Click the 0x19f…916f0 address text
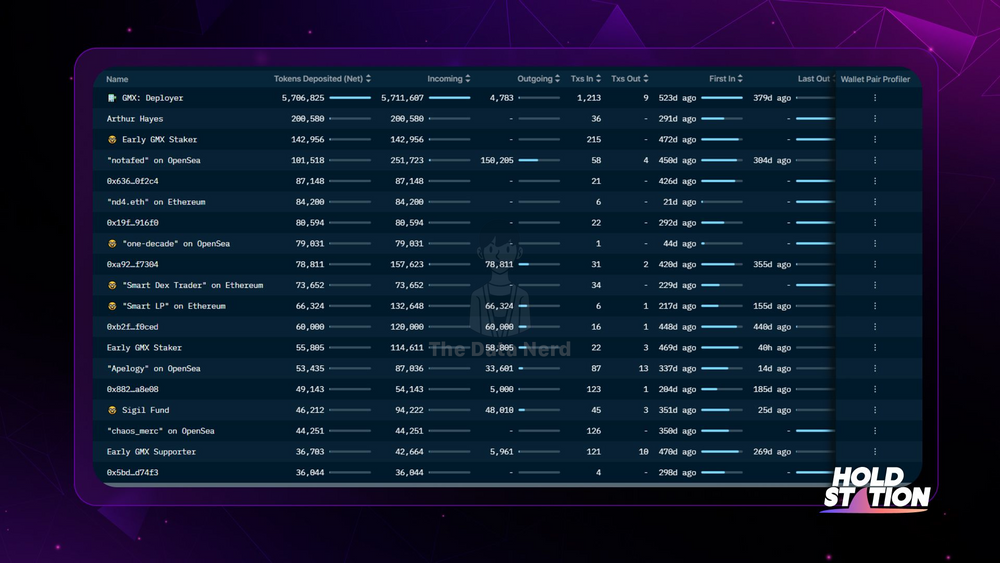The width and height of the screenshot is (1000, 563). [133, 223]
